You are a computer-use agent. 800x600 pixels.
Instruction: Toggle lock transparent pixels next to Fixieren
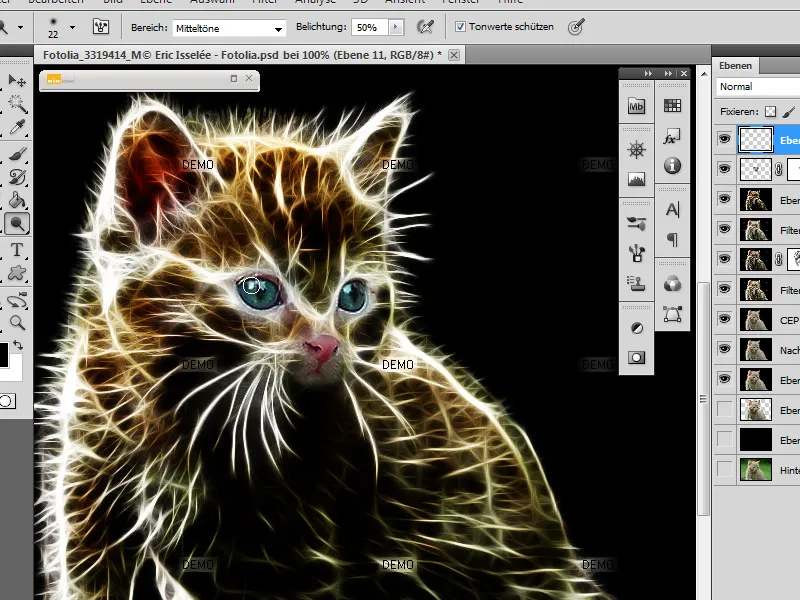point(770,112)
